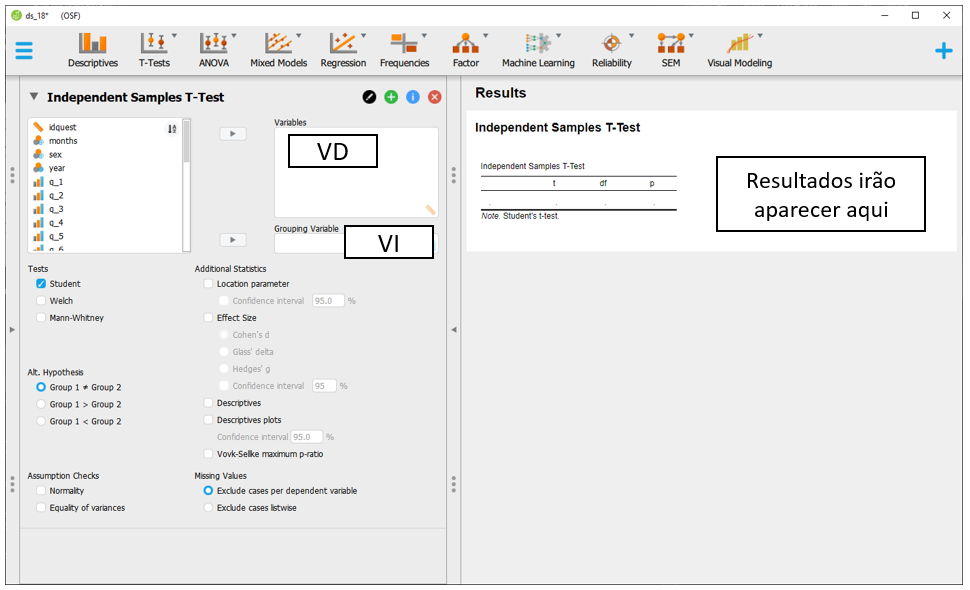This screenshot has height=590, width=970.
Task: Open the Frequencies module dropdown
Action: (x=404, y=49)
